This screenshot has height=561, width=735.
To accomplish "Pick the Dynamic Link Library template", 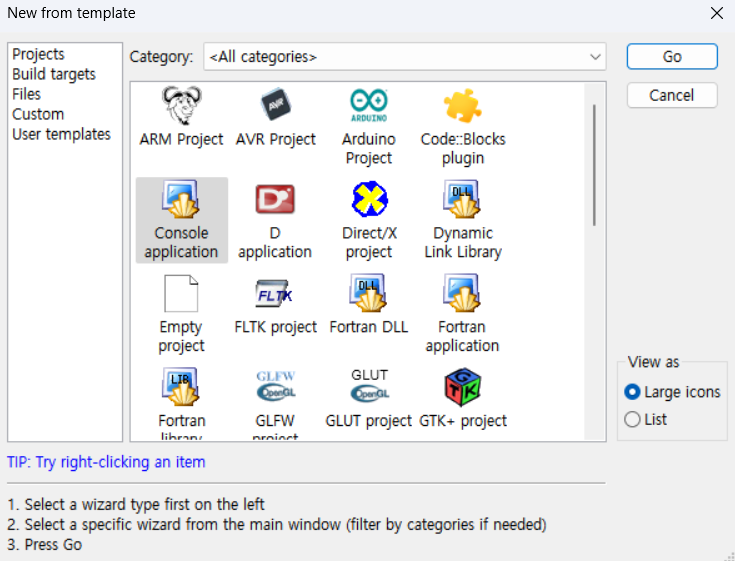I will coord(463,220).
